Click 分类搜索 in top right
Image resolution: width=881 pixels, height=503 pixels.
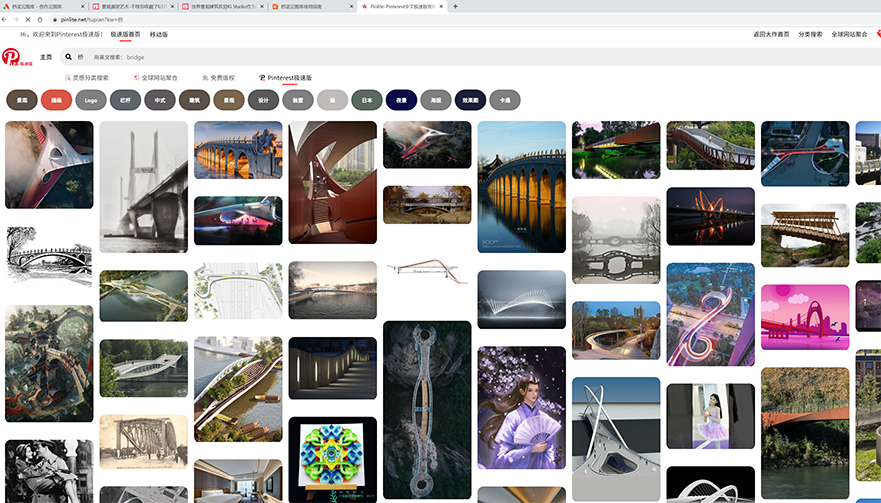810,34
